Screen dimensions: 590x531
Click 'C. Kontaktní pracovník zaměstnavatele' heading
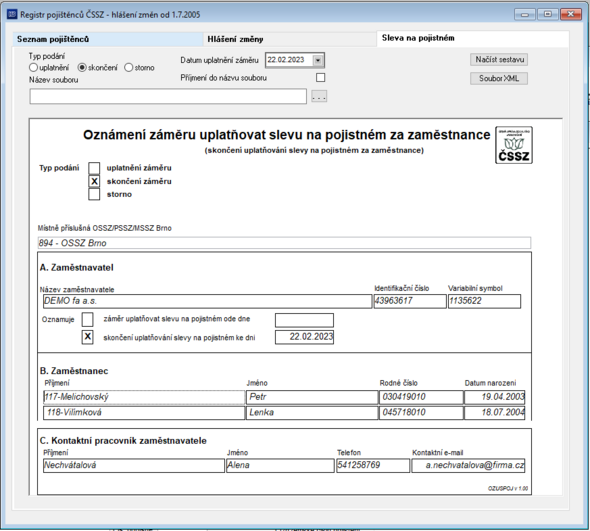pos(123,441)
